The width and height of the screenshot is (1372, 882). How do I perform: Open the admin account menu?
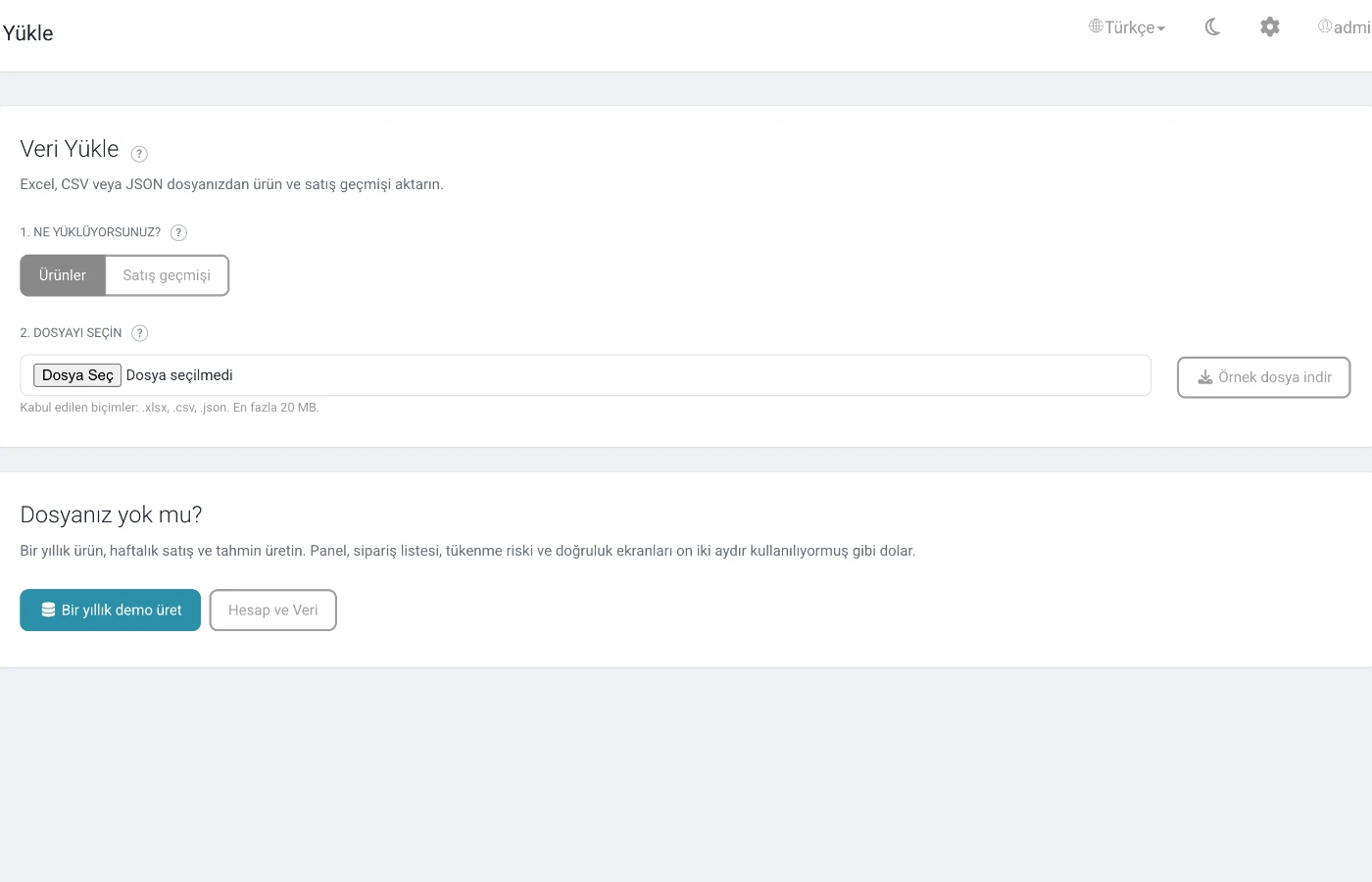pyautogui.click(x=1345, y=27)
